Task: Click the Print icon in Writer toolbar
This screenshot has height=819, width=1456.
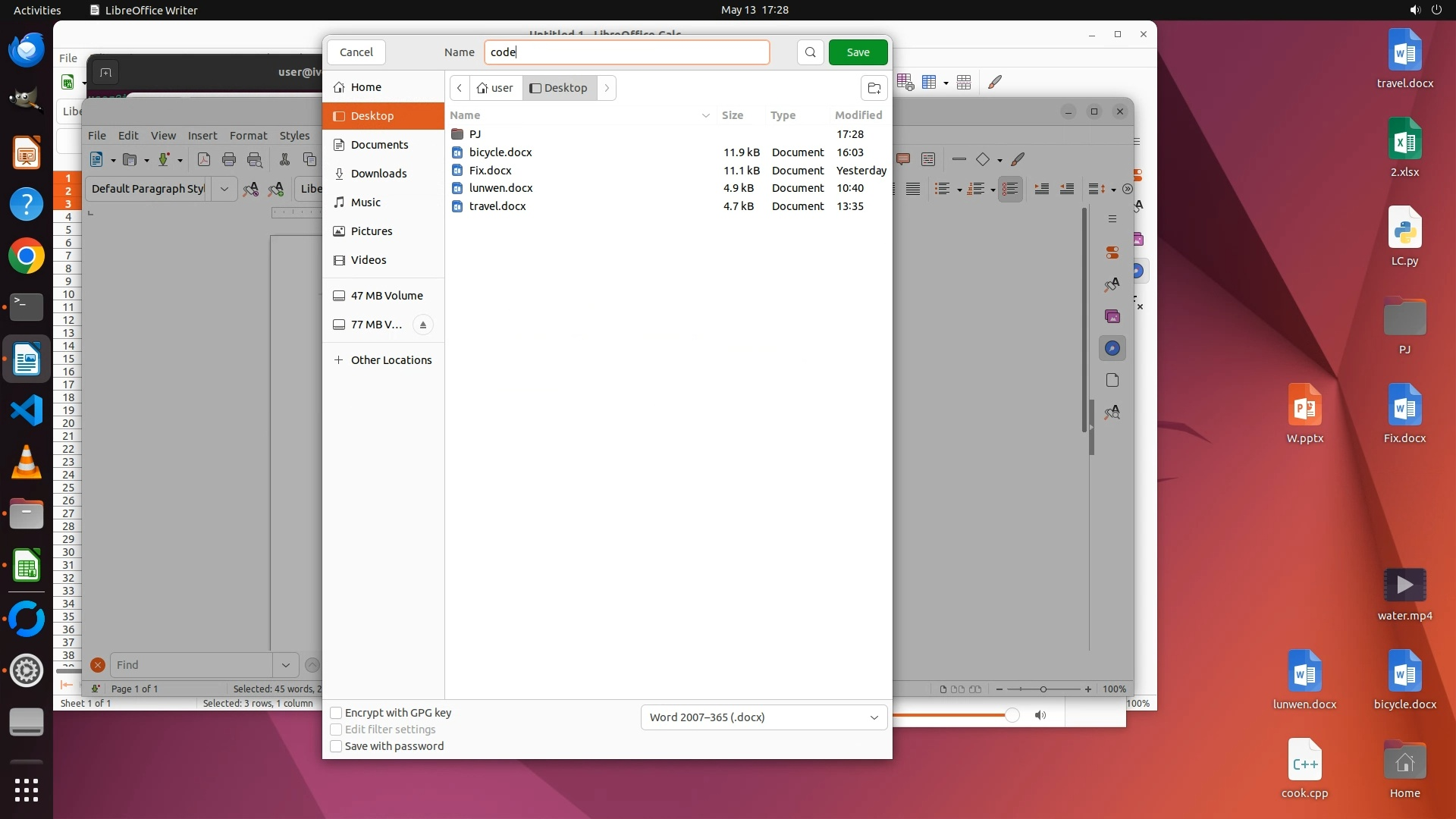Action: (x=229, y=159)
